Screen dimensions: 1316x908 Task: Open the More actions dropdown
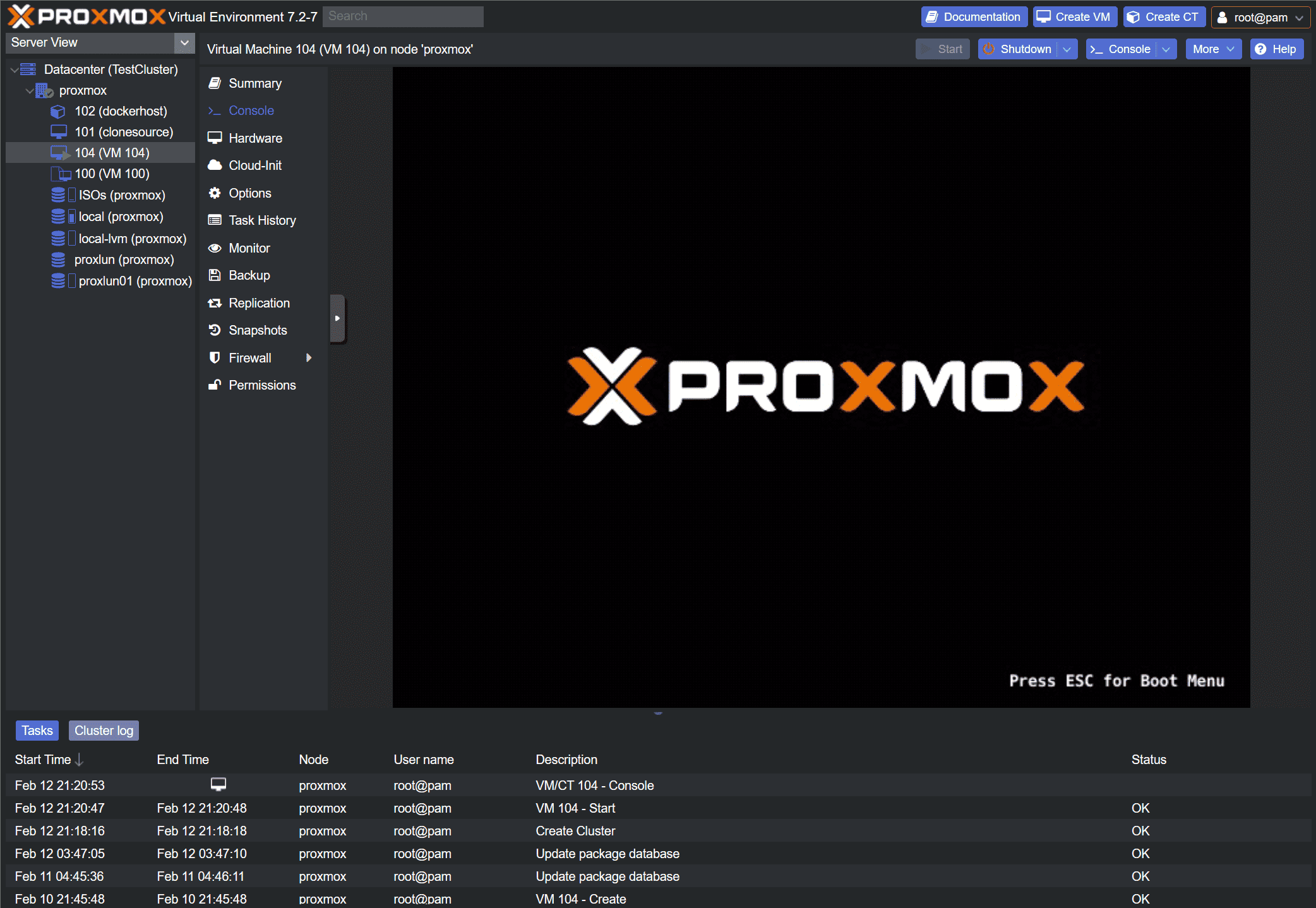pyautogui.click(x=1212, y=49)
